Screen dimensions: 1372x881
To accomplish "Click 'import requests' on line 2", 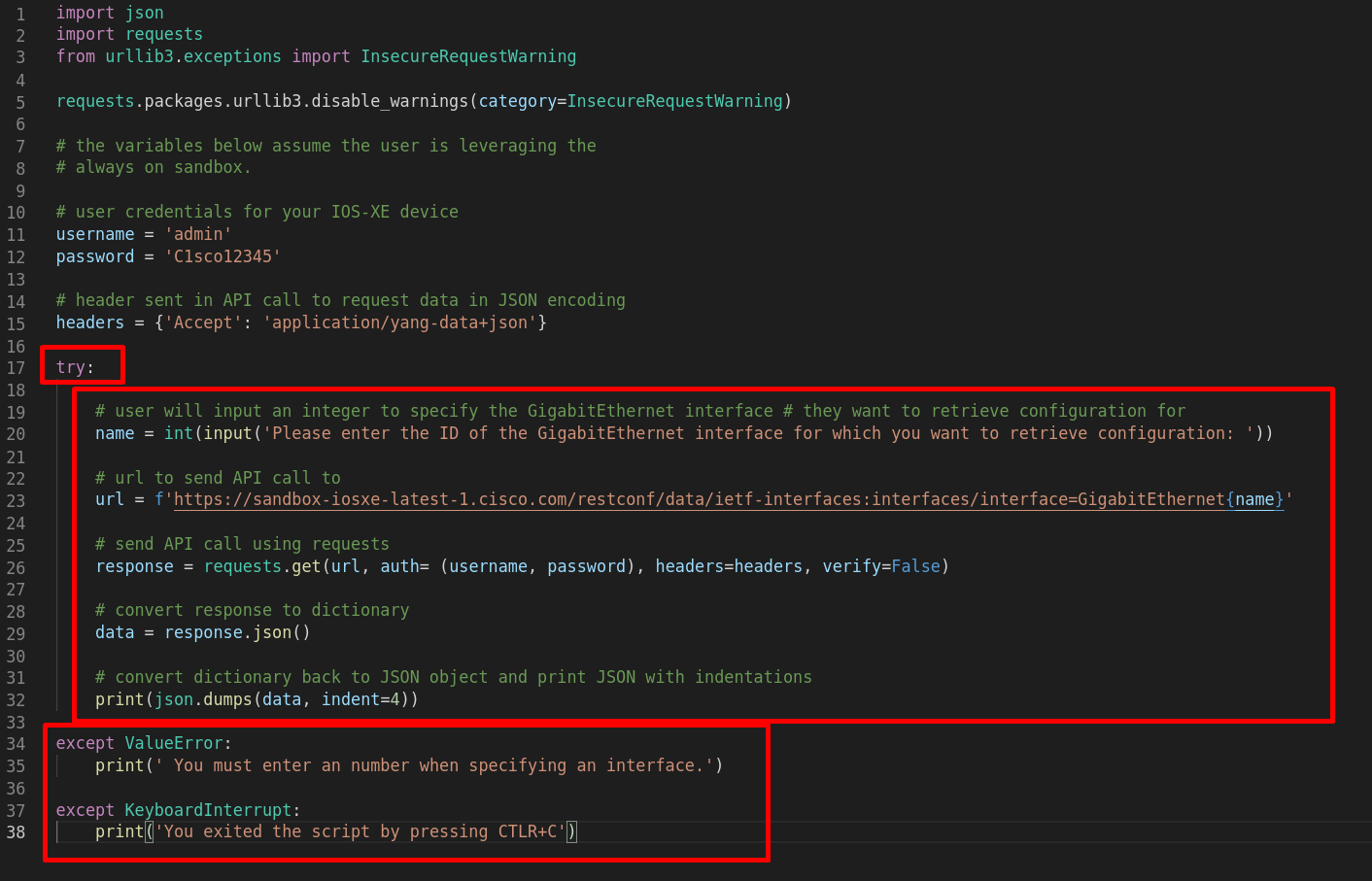I will click(x=129, y=34).
